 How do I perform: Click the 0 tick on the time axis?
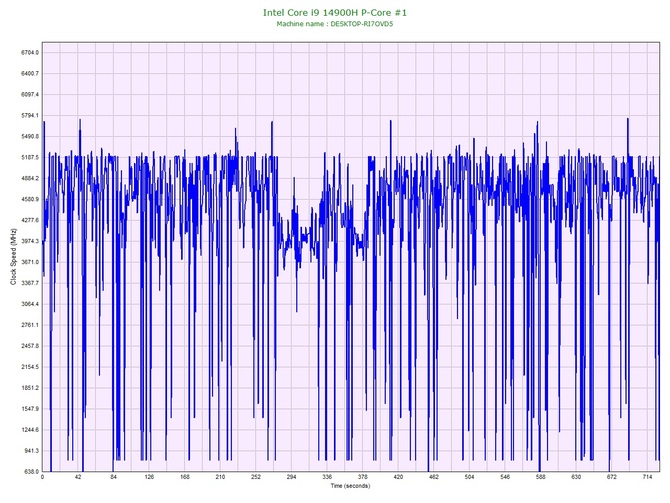coord(42,477)
